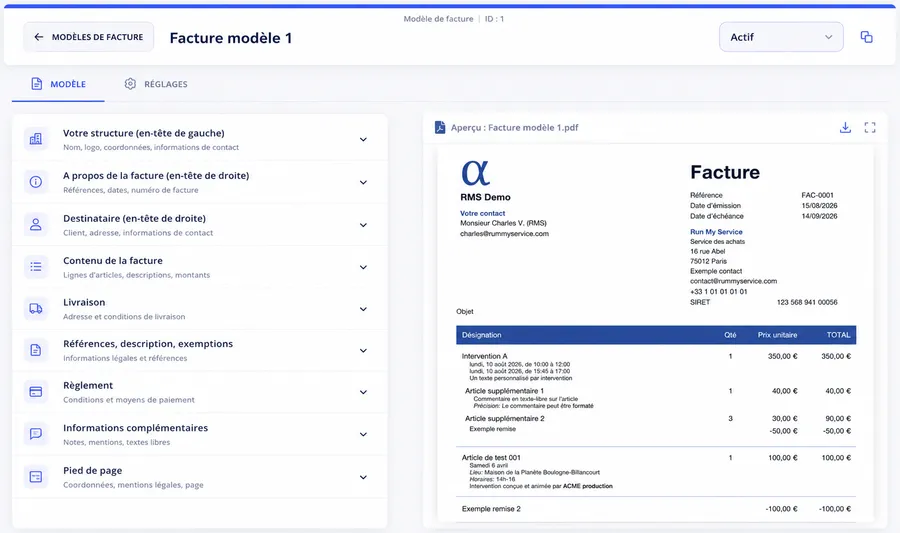Screen dimensions: 900x533
Task: Click Règlement section title
Action: coord(88,386)
